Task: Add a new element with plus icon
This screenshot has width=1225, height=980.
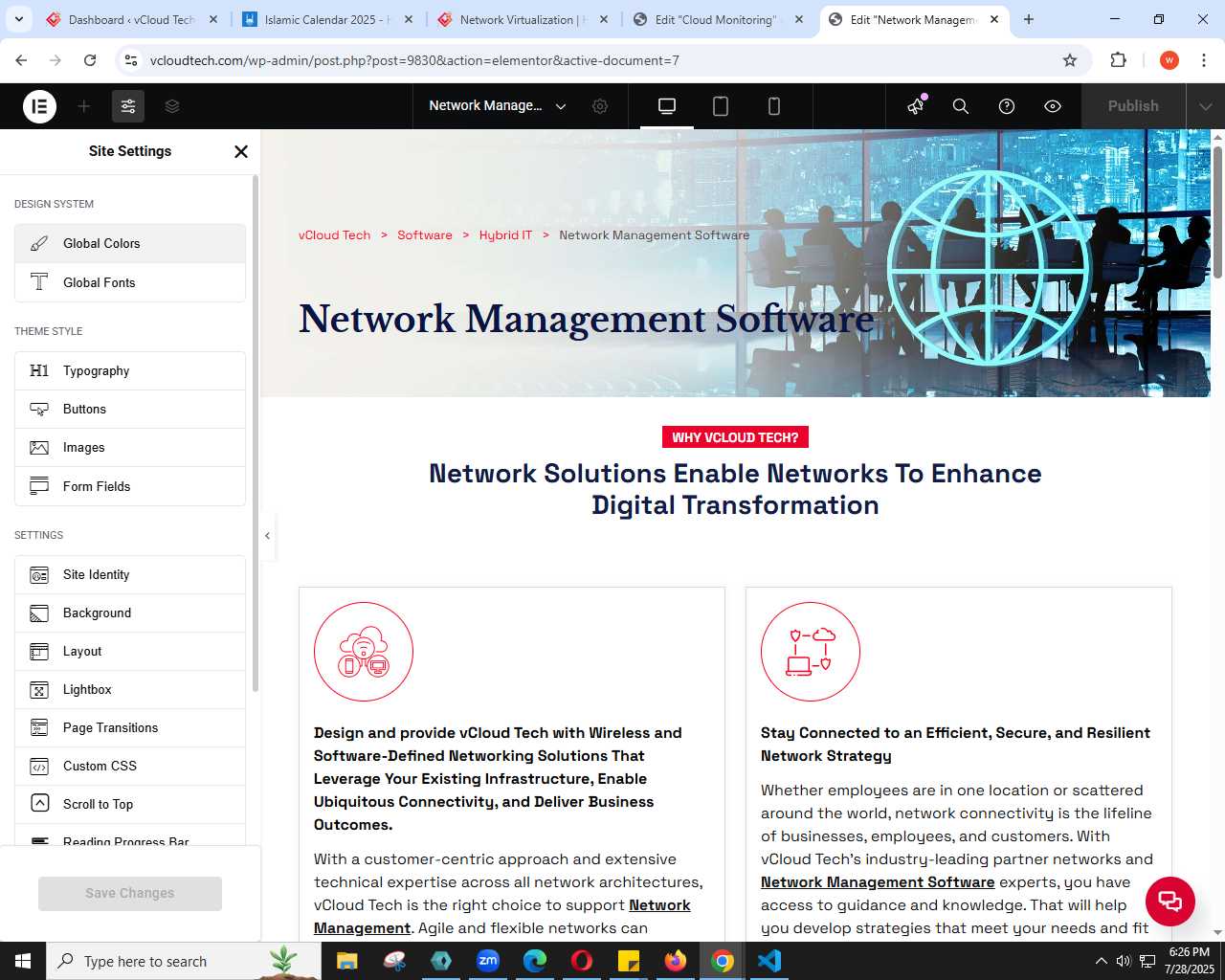Action: point(84,106)
